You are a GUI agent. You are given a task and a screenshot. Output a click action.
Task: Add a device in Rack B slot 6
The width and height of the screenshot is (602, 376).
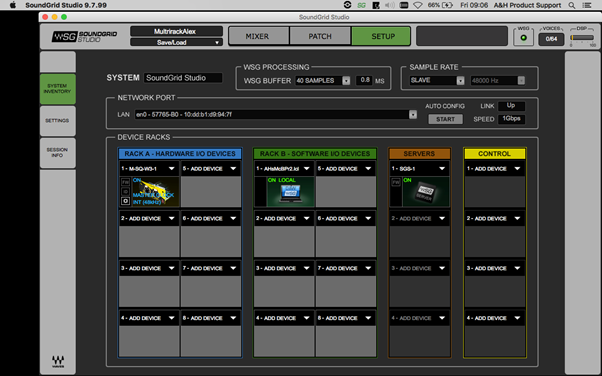pos(346,219)
